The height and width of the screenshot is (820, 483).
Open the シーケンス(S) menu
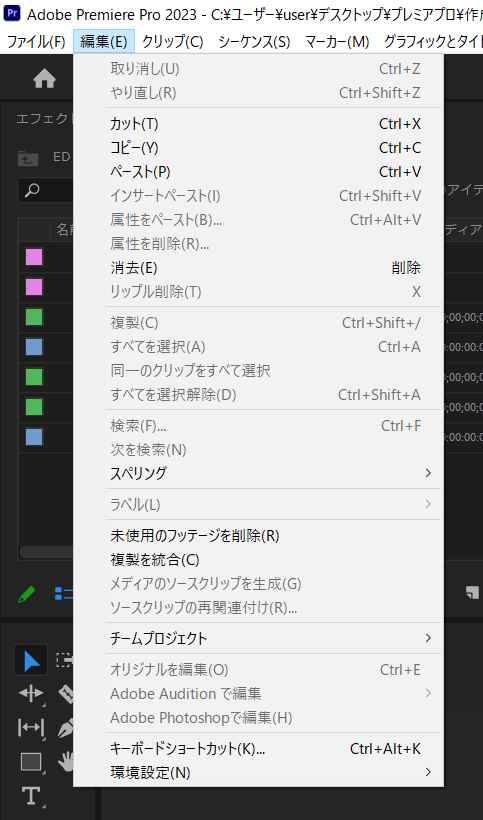tap(254, 42)
